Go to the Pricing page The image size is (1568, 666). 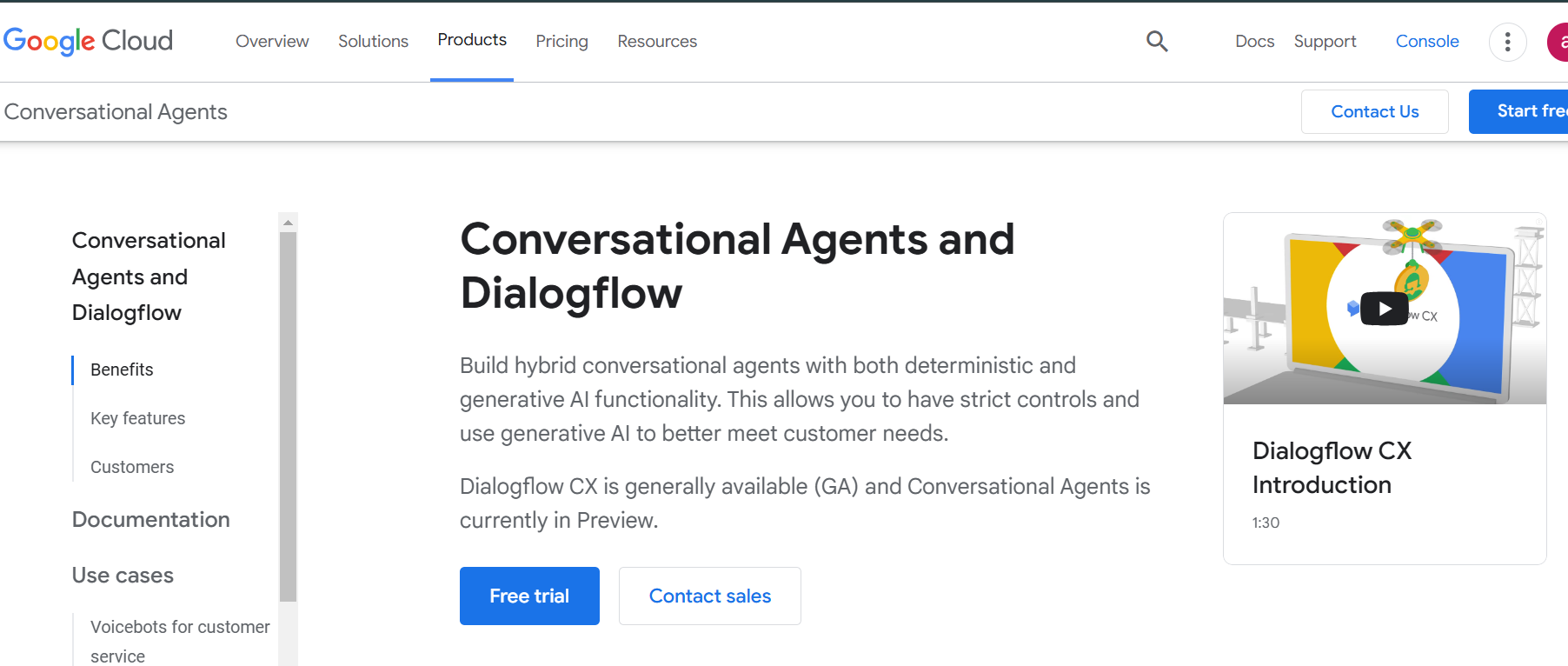[x=561, y=42]
